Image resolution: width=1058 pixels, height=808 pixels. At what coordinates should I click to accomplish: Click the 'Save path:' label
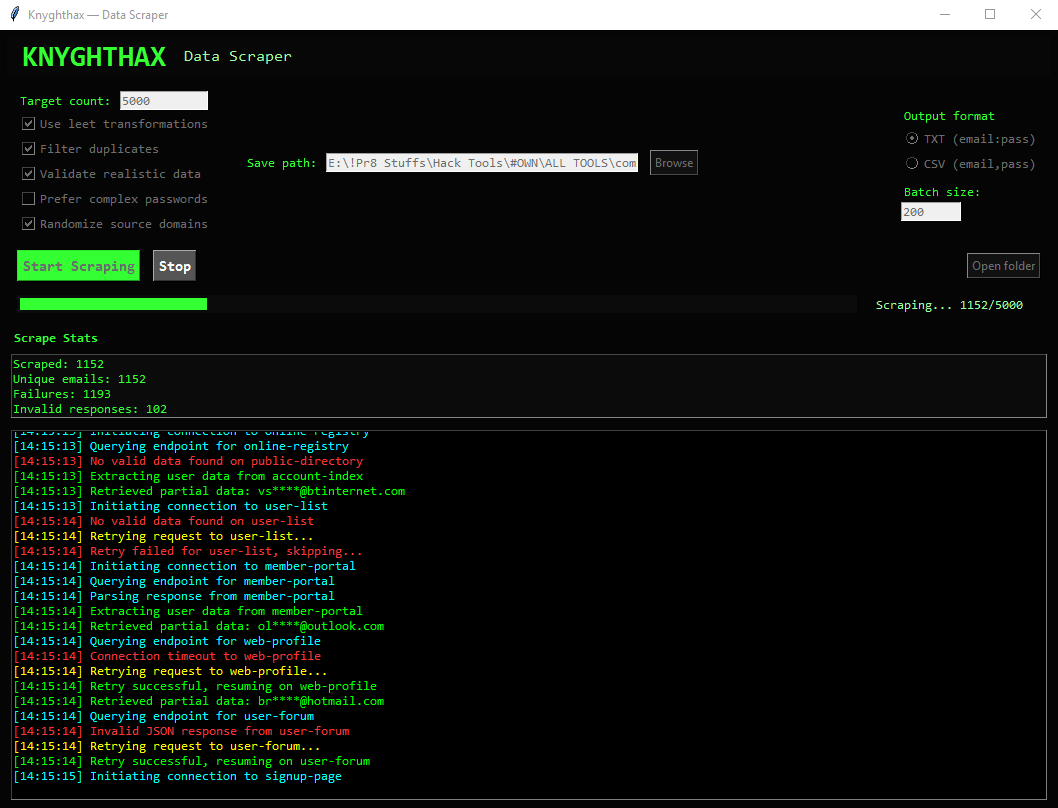click(x=281, y=163)
